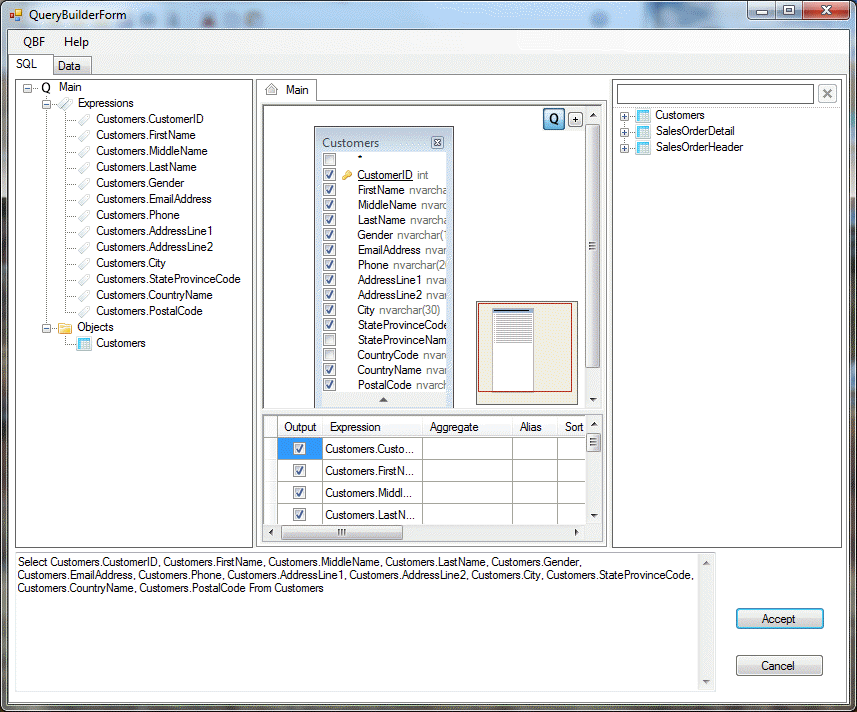Expand the SalesOrderHeader table node
The height and width of the screenshot is (712, 857).
[624, 148]
